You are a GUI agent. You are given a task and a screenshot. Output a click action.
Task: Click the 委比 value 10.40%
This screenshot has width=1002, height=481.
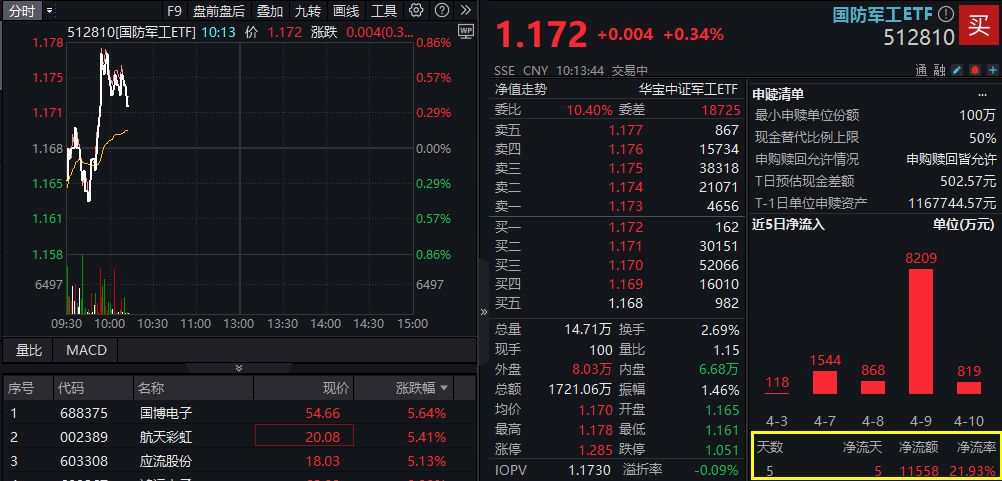589,110
